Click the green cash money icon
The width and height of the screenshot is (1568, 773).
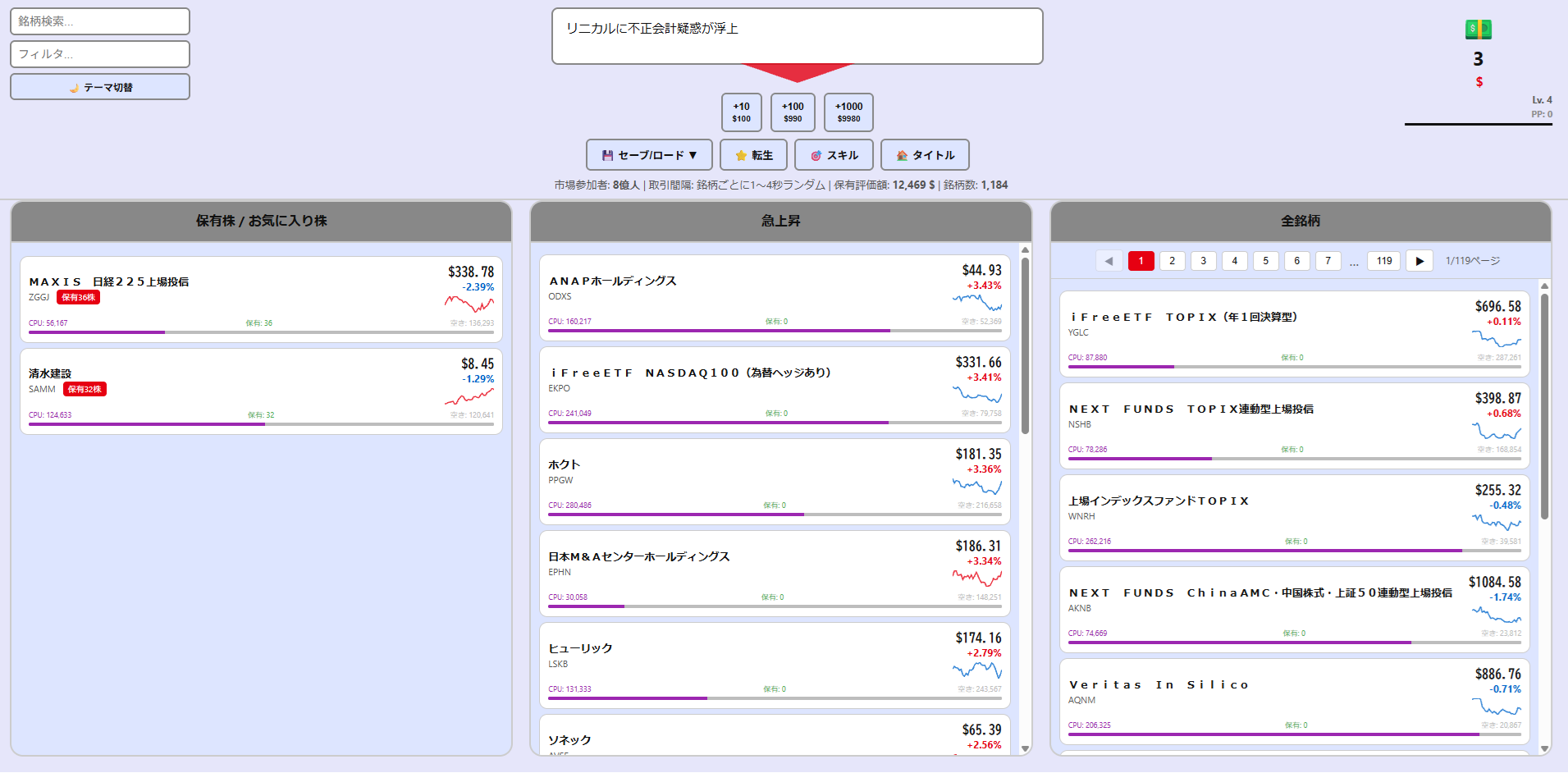pos(1478,30)
